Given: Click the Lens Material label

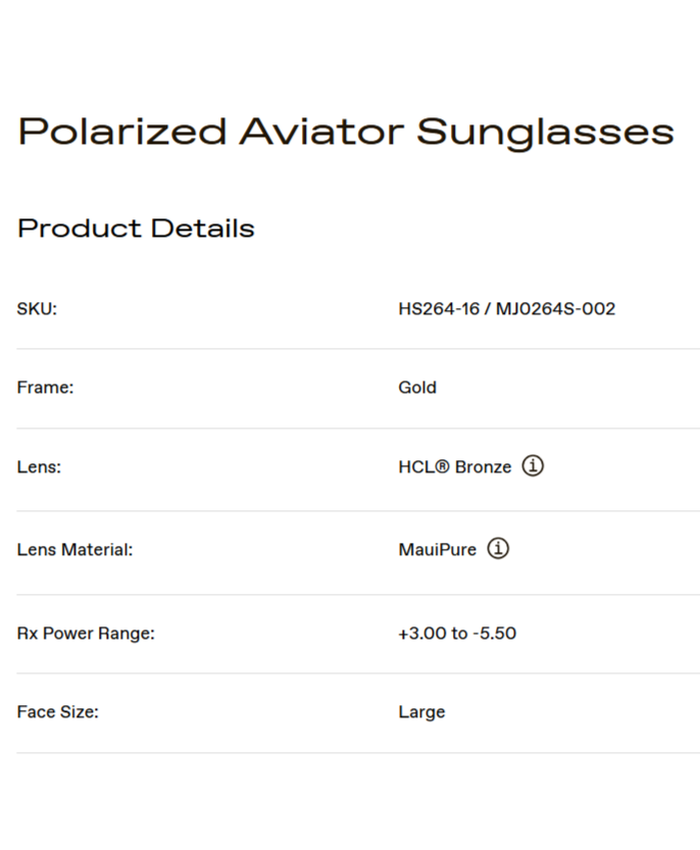Looking at the screenshot, I should [75, 549].
